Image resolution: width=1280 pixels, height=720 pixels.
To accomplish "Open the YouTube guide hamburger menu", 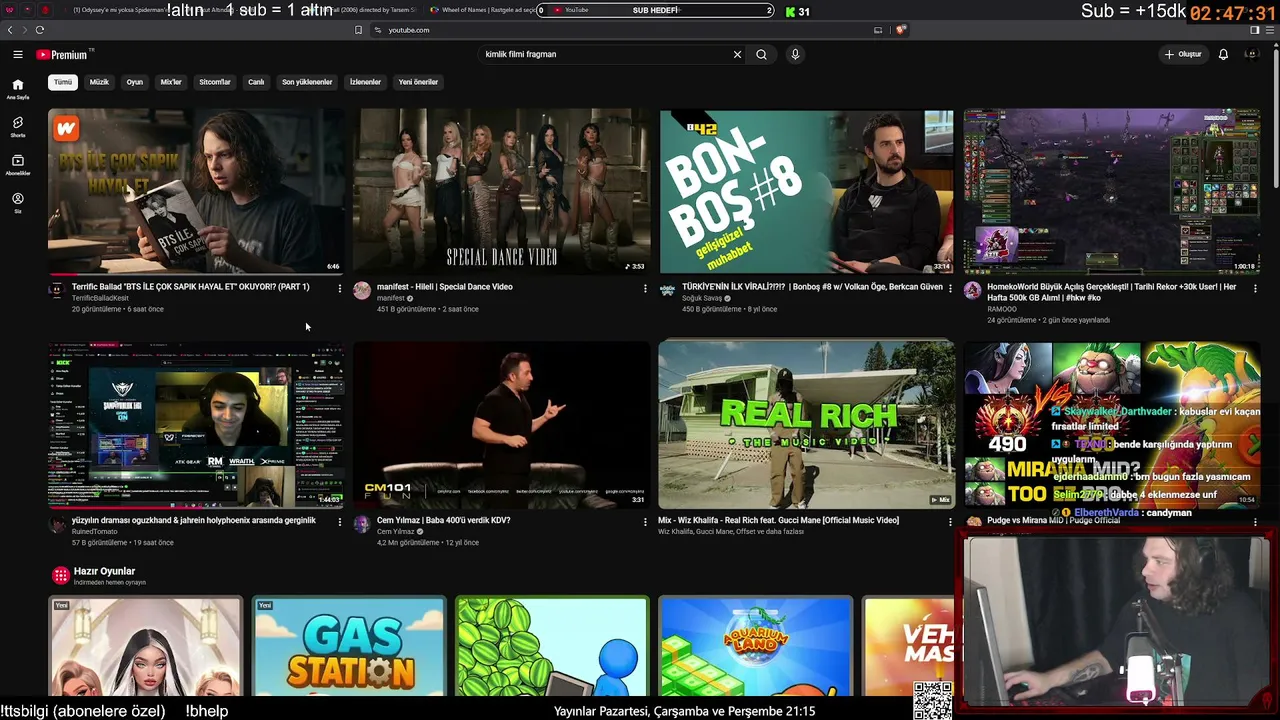I will point(18,55).
